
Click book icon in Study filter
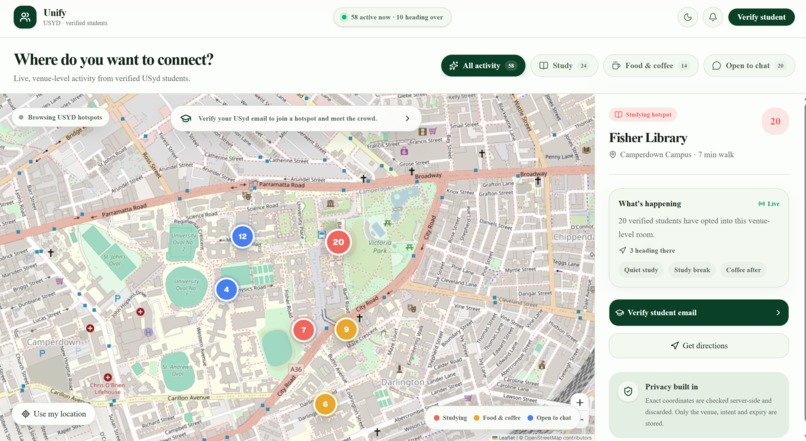click(543, 65)
